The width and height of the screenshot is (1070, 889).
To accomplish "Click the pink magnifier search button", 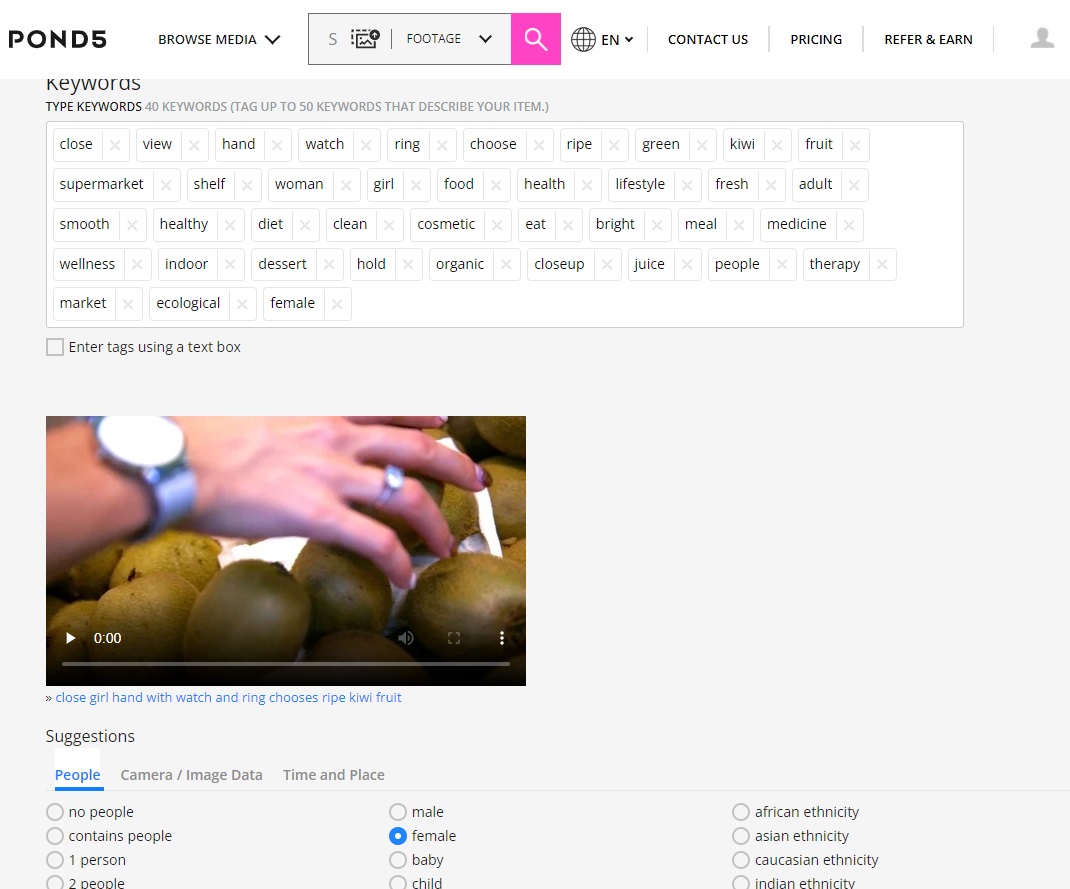I will [x=535, y=39].
